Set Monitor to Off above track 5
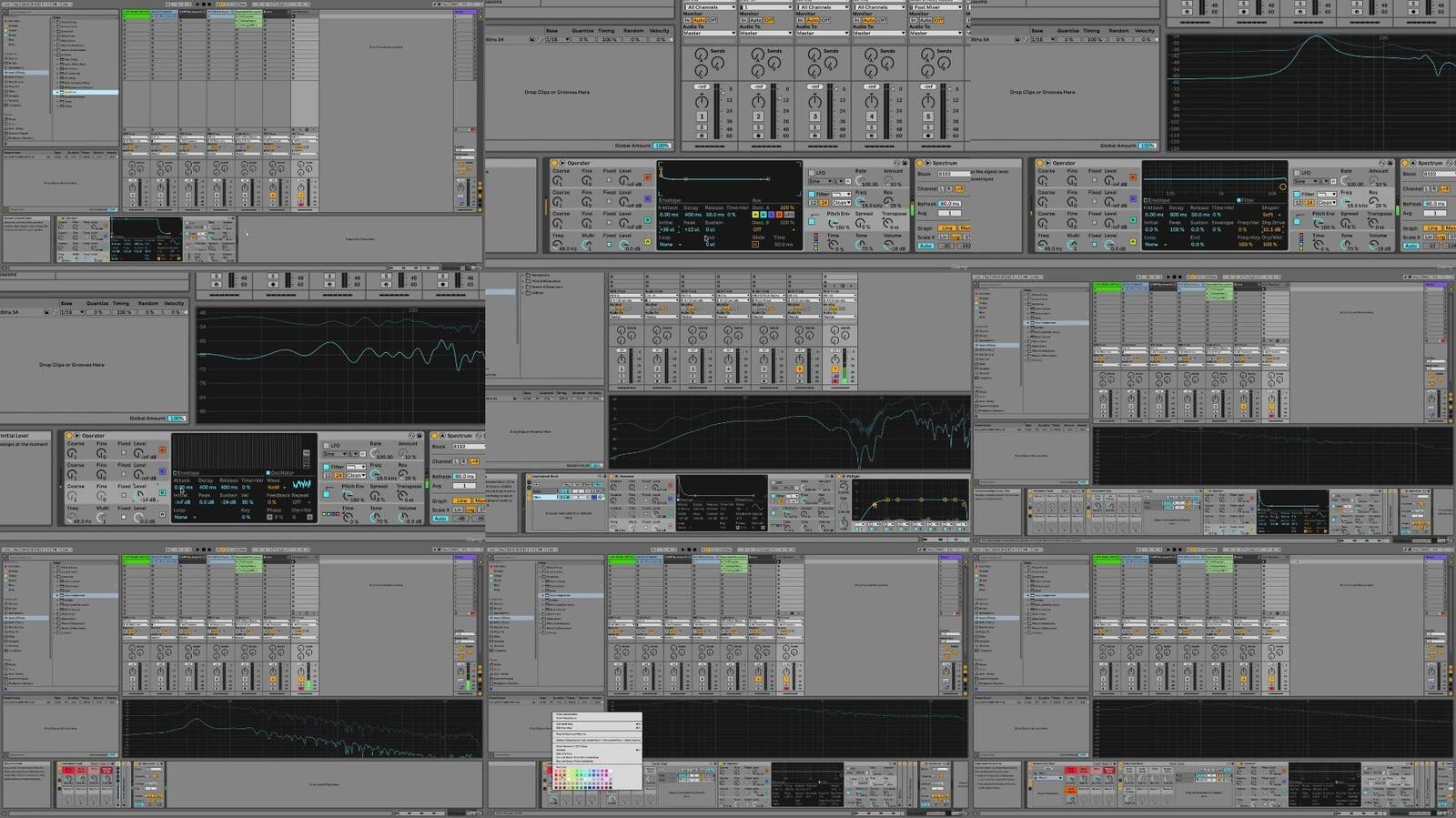This screenshot has width=1456, height=818. (x=939, y=20)
